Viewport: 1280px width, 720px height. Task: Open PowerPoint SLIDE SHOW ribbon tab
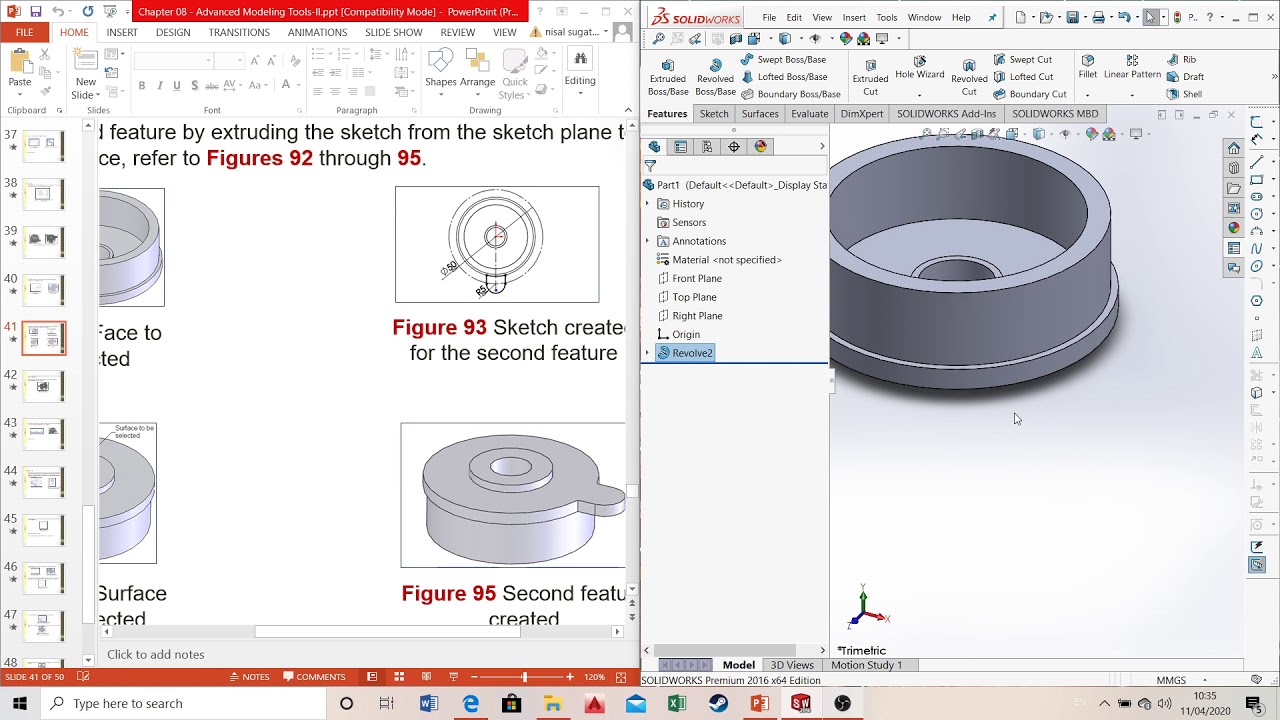pyautogui.click(x=394, y=32)
